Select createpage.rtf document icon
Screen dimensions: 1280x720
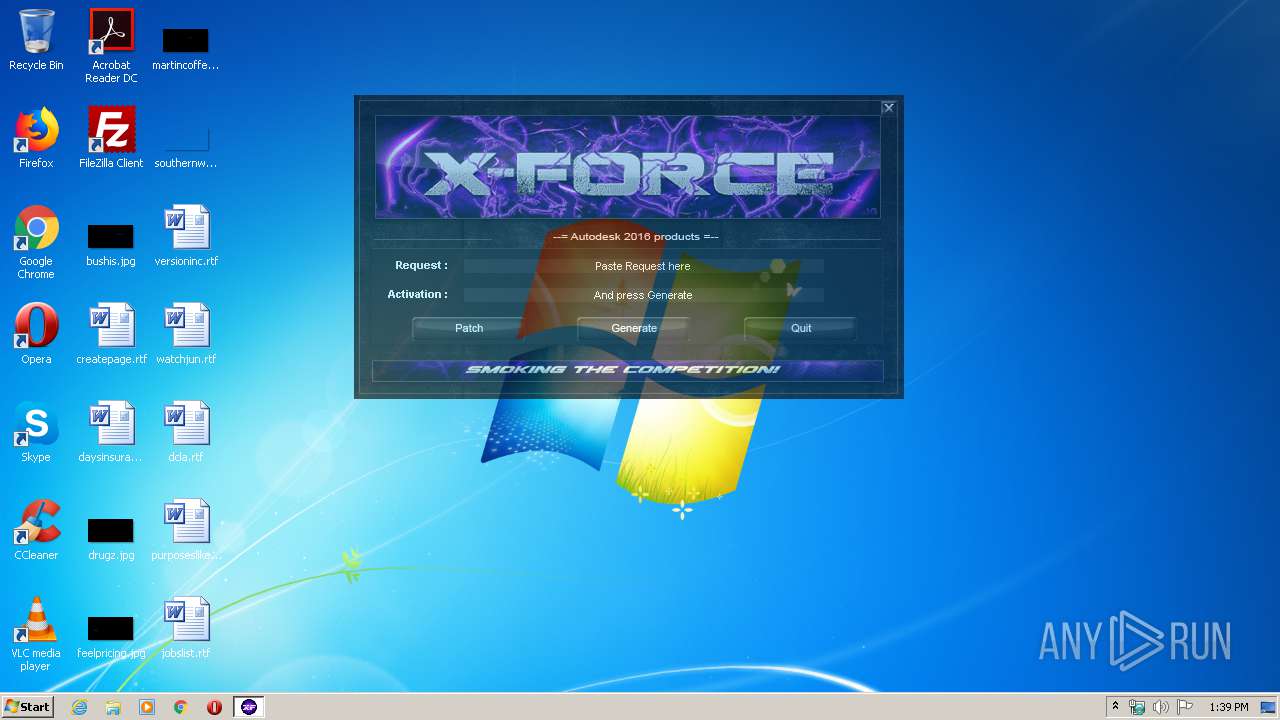(111, 334)
